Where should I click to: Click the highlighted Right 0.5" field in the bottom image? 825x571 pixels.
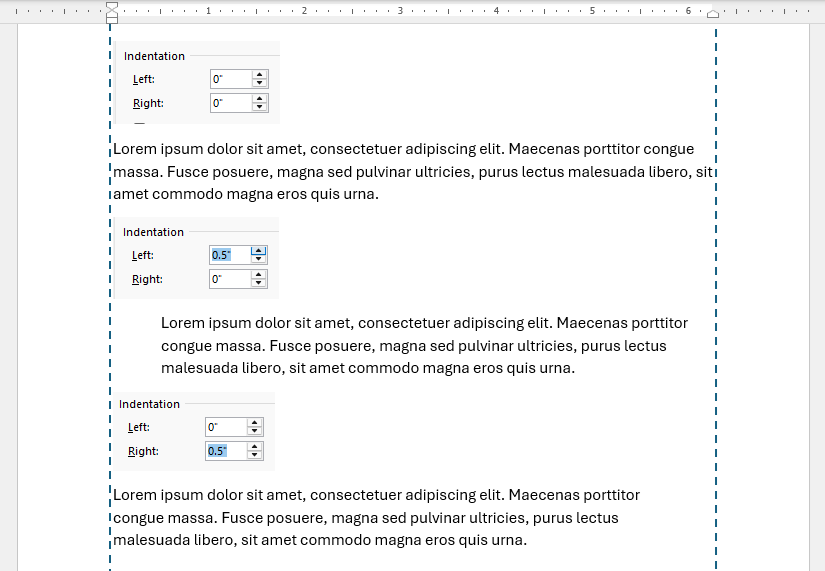227,451
